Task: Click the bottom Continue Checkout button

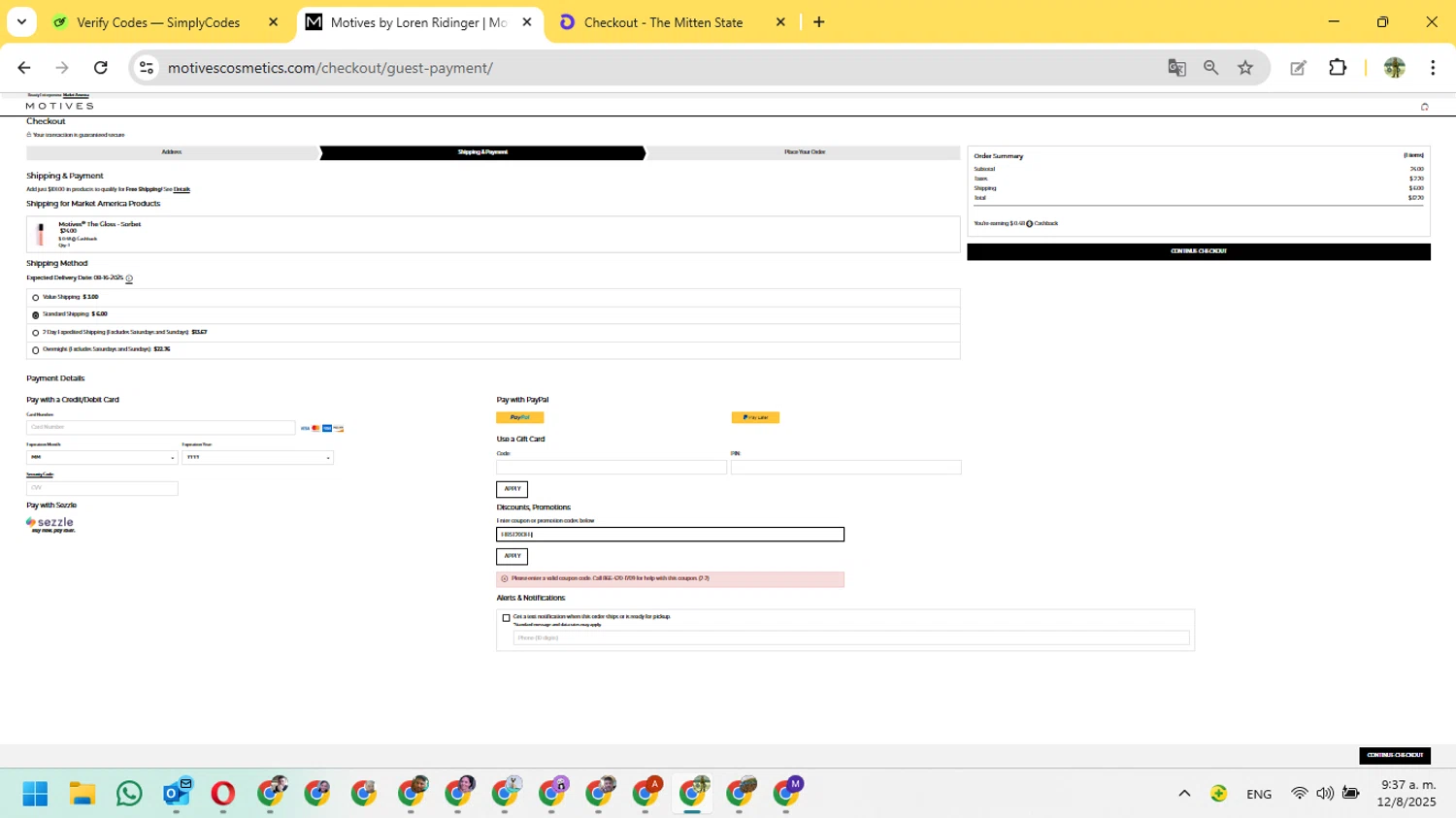Action: tap(1395, 755)
